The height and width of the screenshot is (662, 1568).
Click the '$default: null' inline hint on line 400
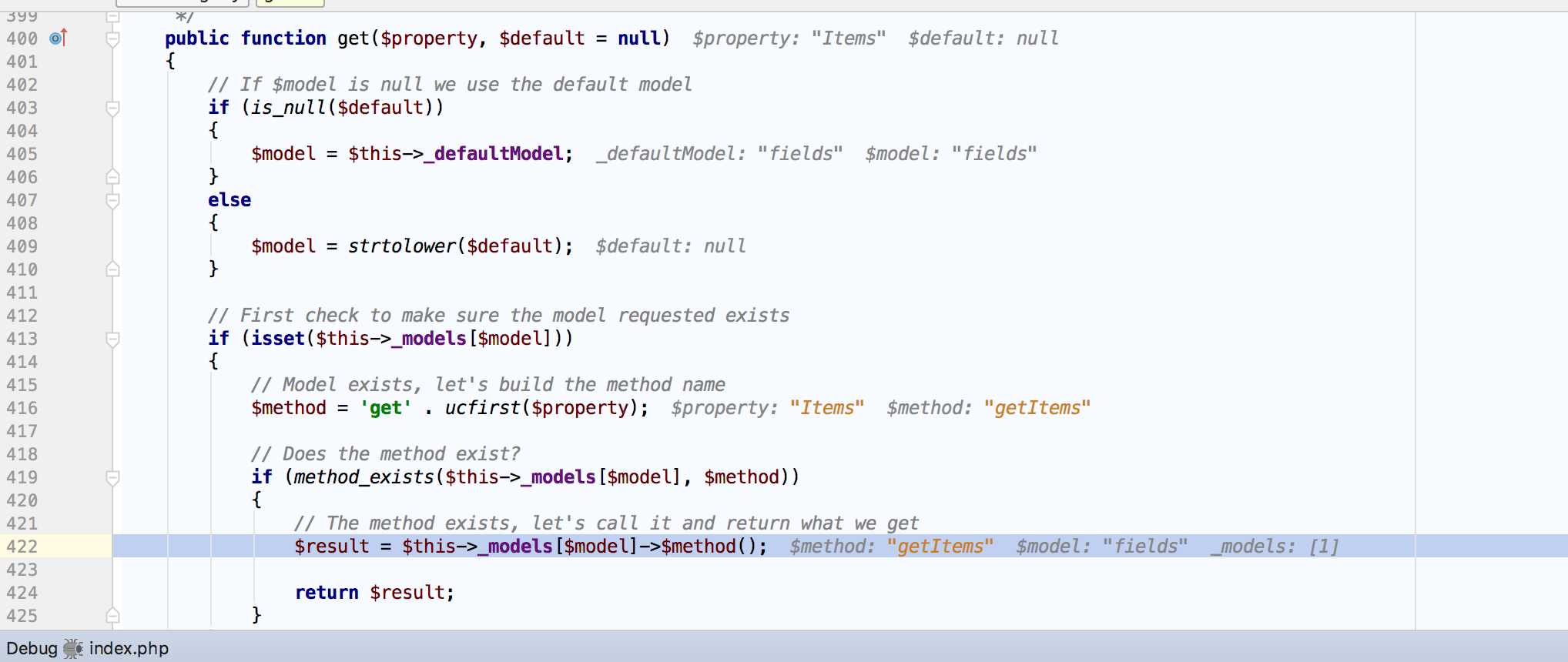983,38
